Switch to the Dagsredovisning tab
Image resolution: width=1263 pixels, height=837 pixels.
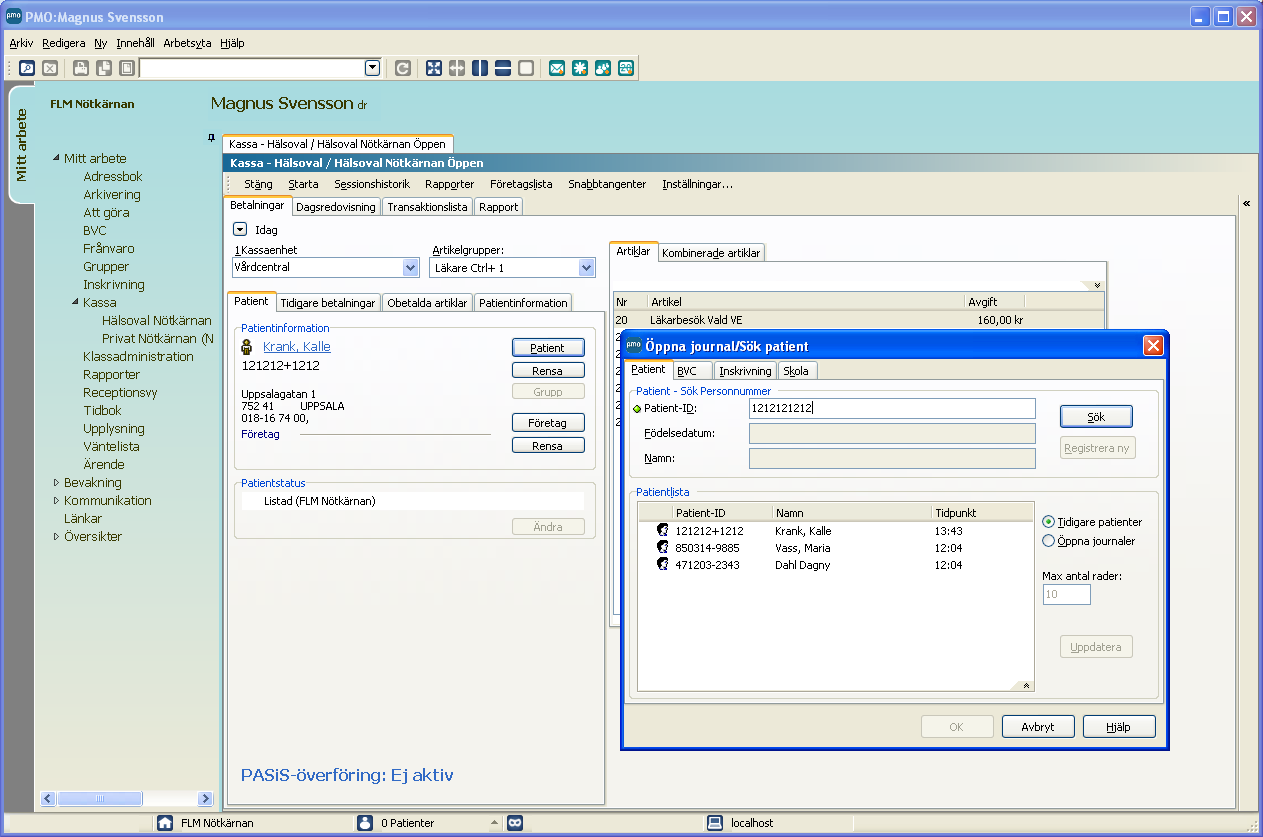click(336, 207)
